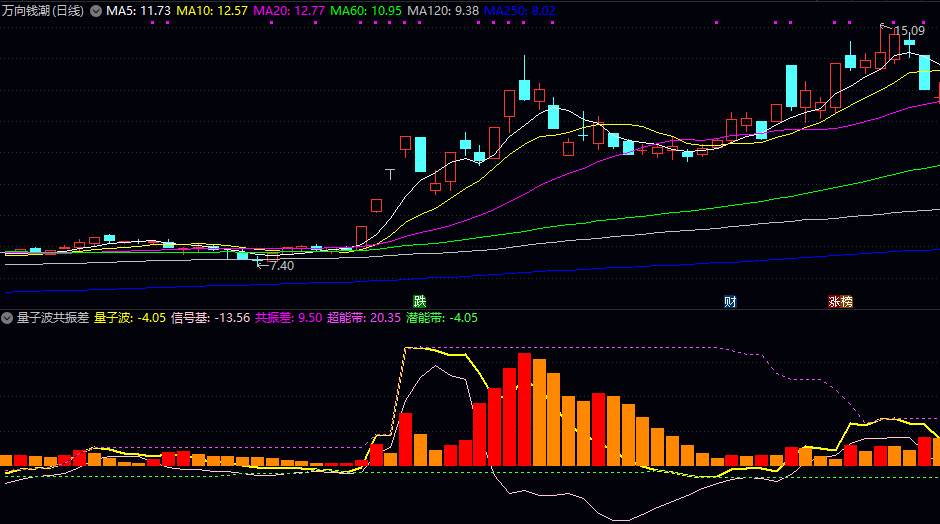Click the 15.09 high price marker
Image resolution: width=940 pixels, height=524 pixels.
click(908, 31)
